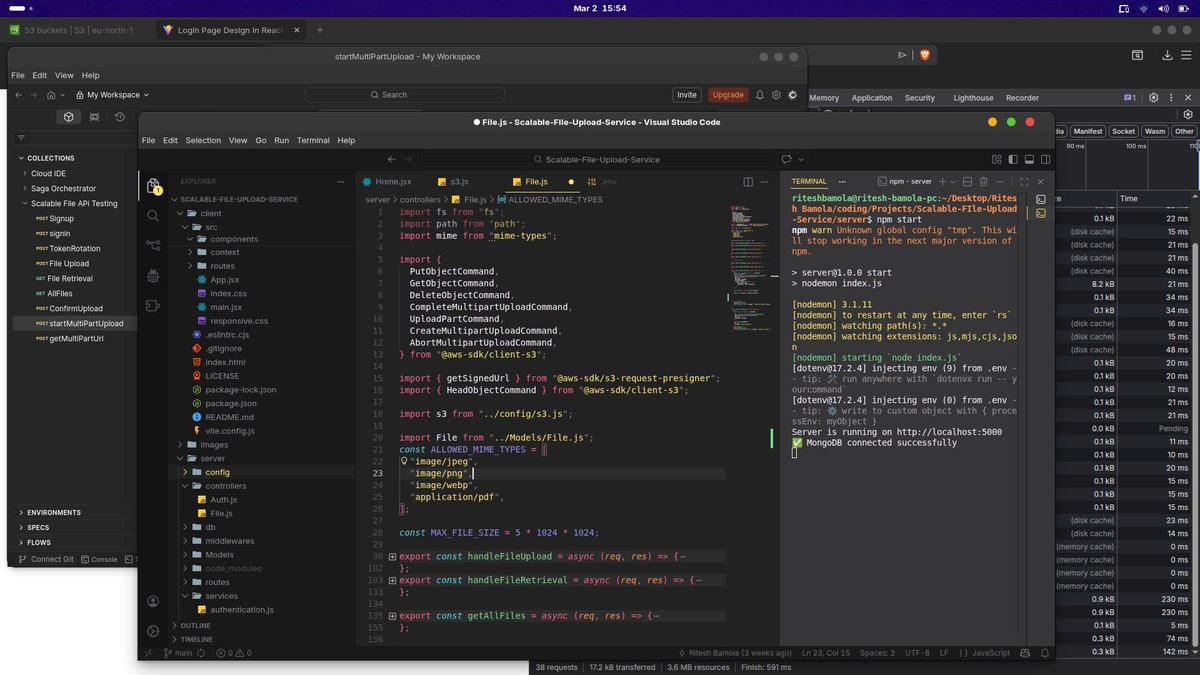Image resolution: width=1200 pixels, height=675 pixels.
Task: Click the Manifest filter in DevTools network panel
Action: tap(1087, 131)
